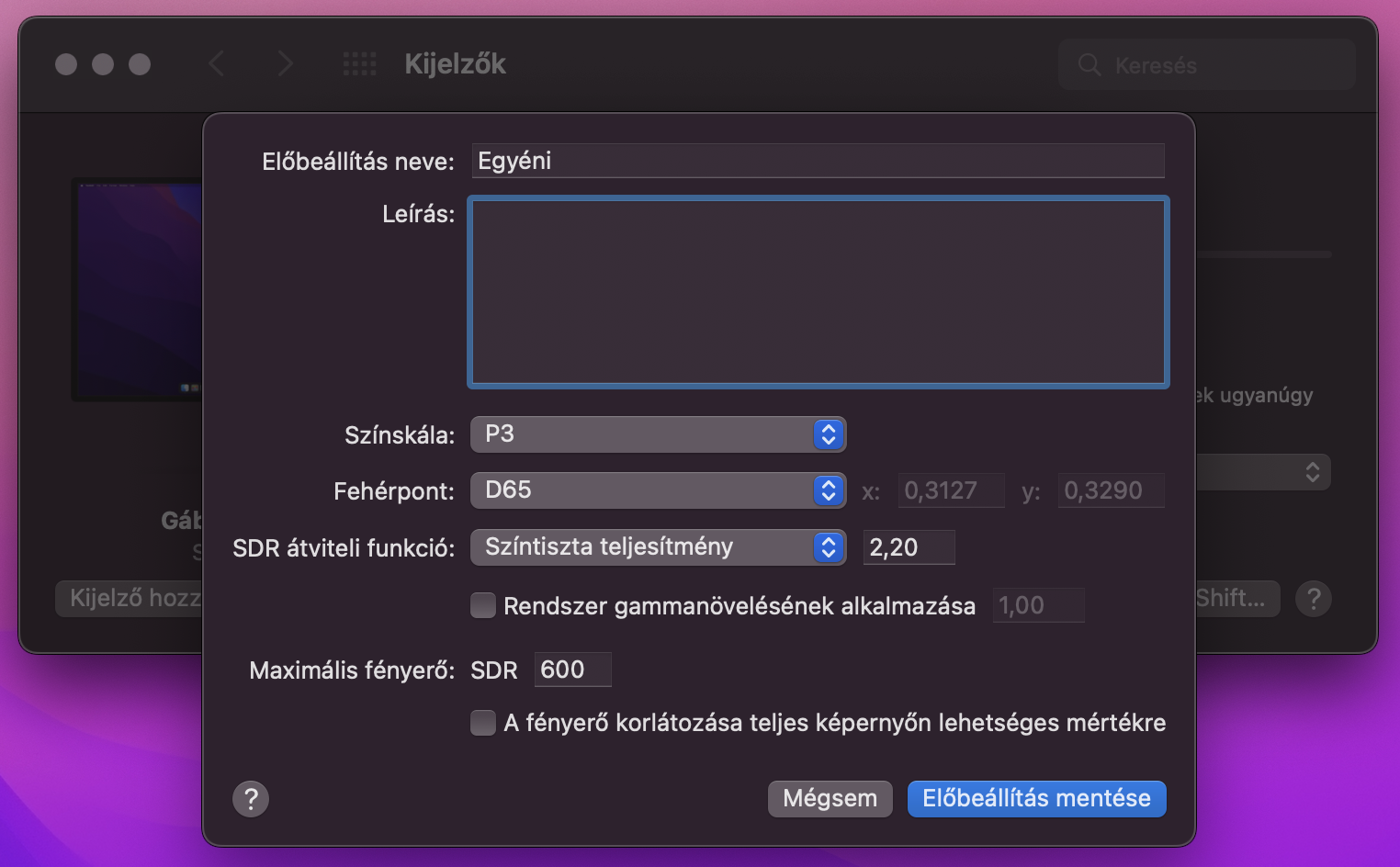Focus the Leírás description text area
The height and width of the screenshot is (867, 1400).
818,291
